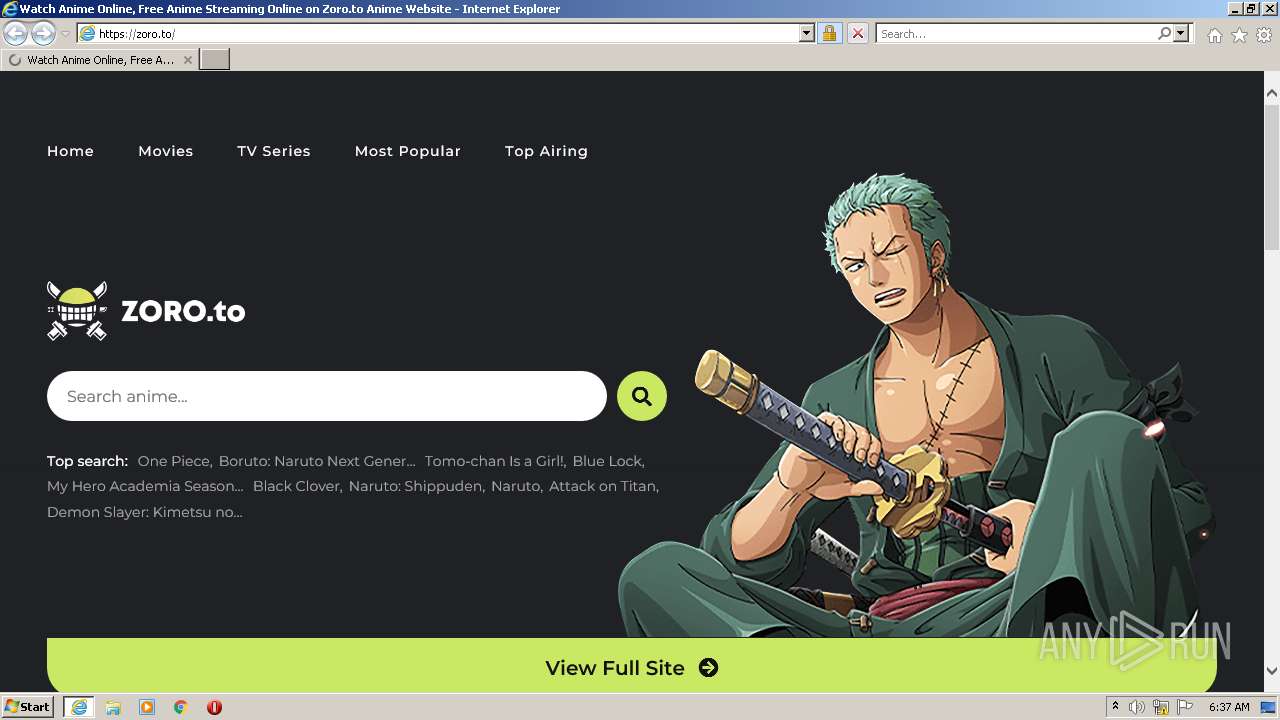
Task: Close the Watch Anime Online tab
Action: coord(188,60)
